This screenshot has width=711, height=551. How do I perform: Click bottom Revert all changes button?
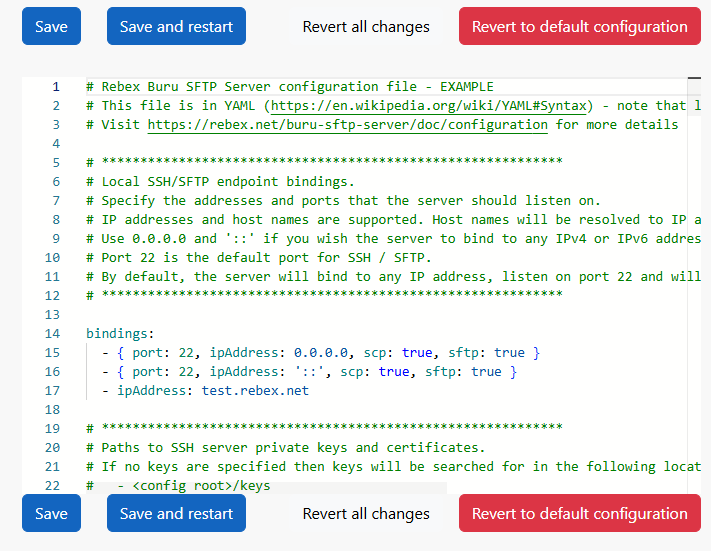click(366, 513)
